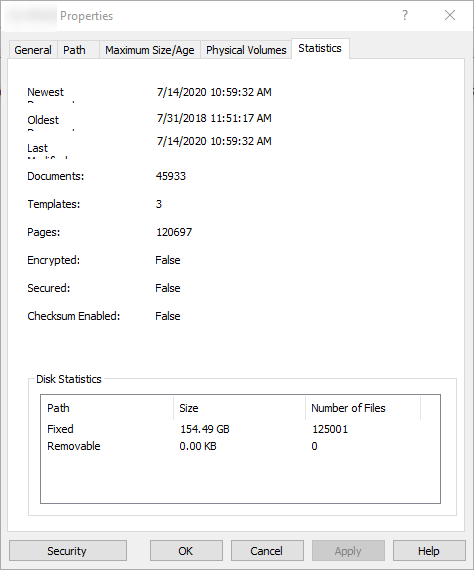Viewport: 474px width, 570px height.
Task: Select the Maximum Size/Age tab
Action: pyautogui.click(x=150, y=50)
